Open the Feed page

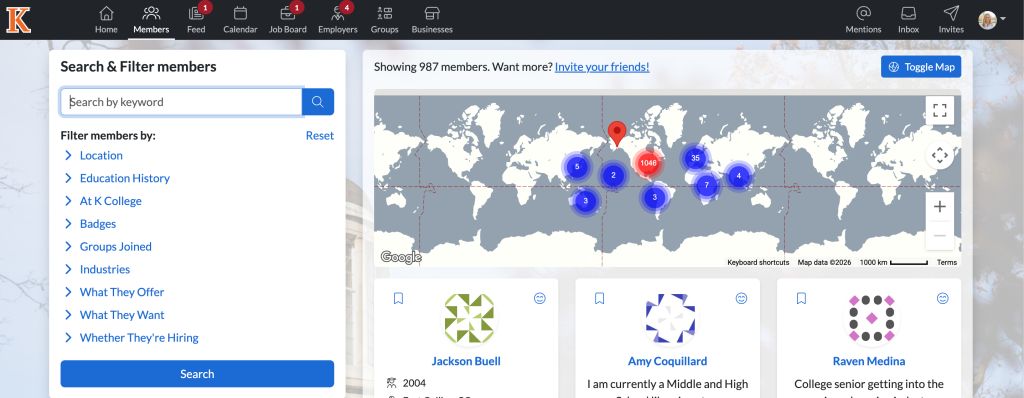196,20
